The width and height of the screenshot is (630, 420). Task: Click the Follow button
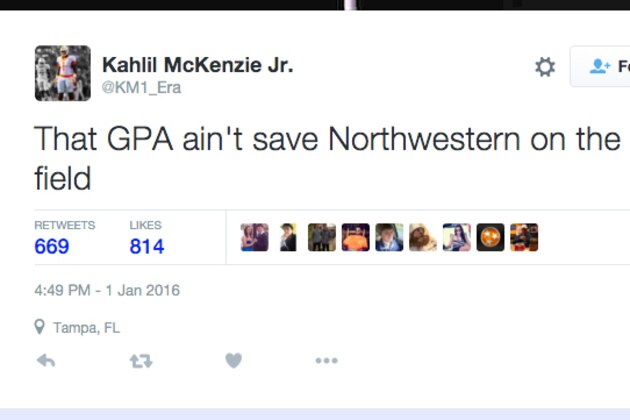click(606, 67)
